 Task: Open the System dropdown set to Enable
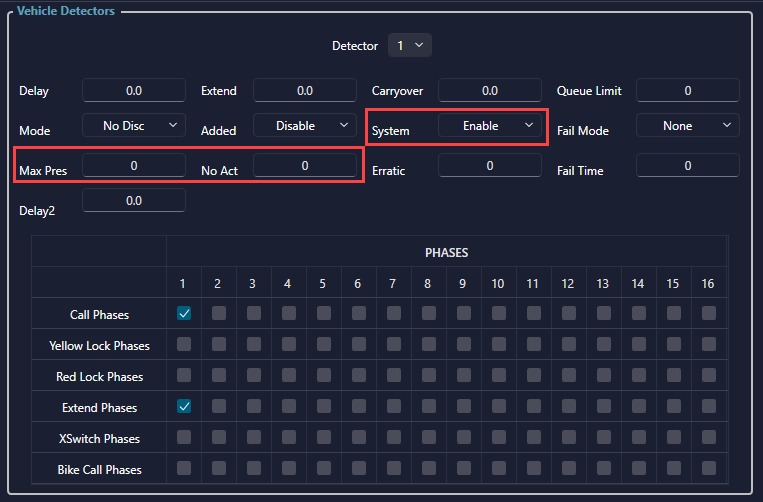[490, 126]
